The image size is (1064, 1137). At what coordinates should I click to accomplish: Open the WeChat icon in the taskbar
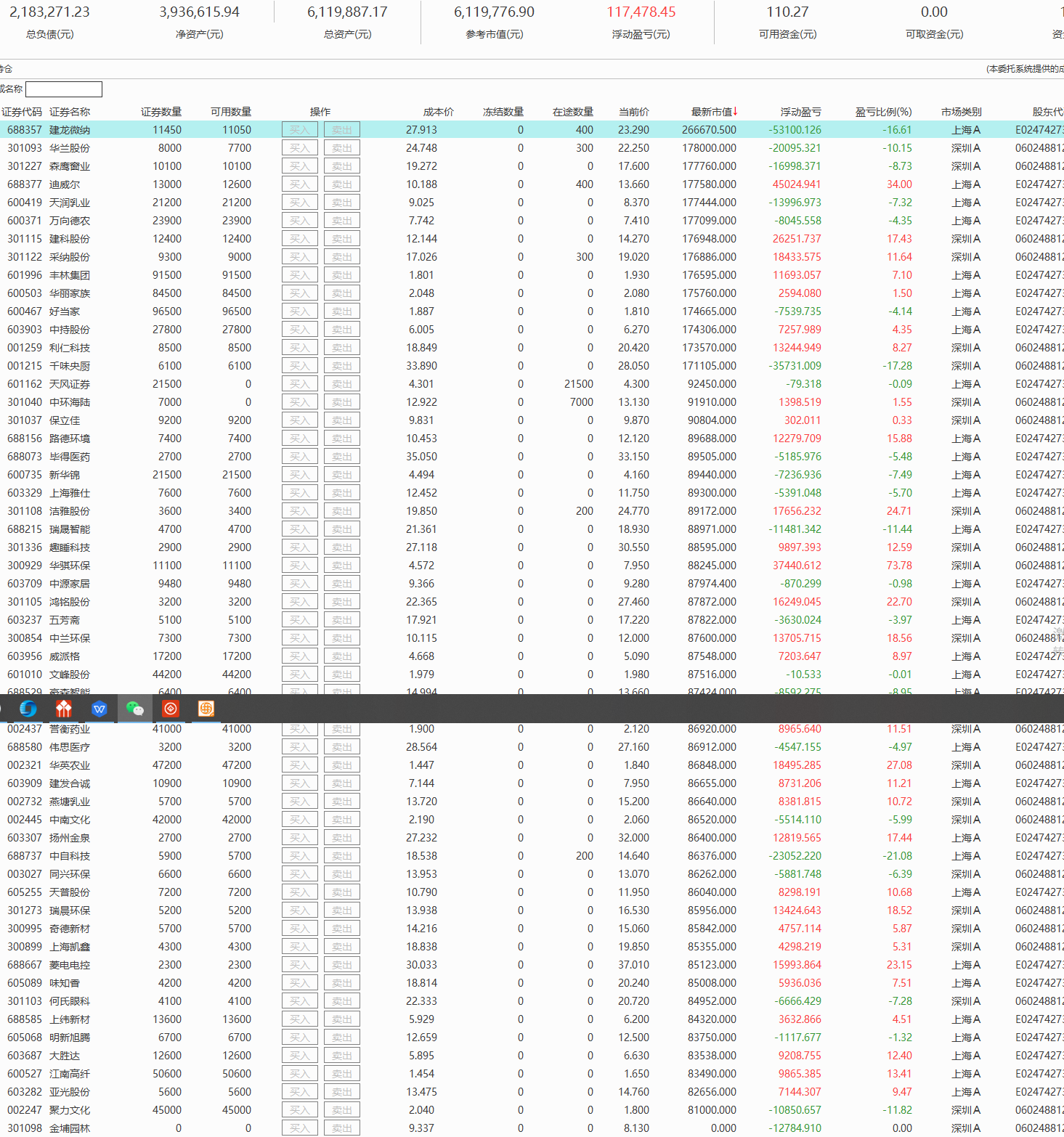[134, 709]
